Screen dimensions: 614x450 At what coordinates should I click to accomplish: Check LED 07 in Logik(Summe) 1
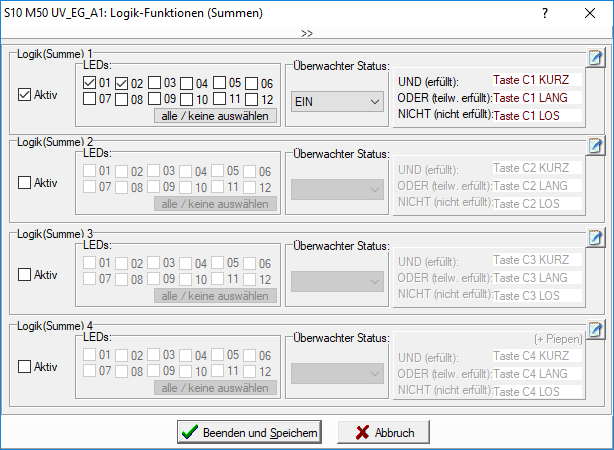[x=90, y=100]
